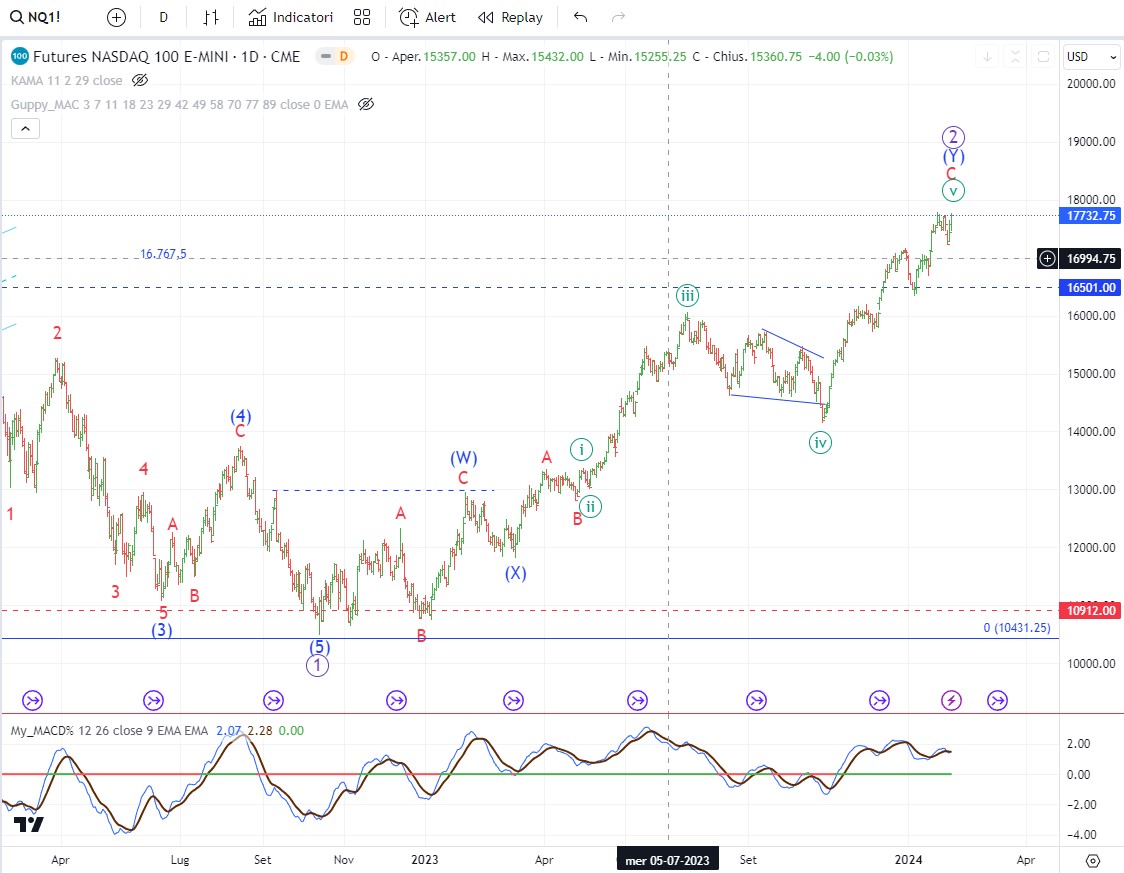Image resolution: width=1124 pixels, height=873 pixels.
Task: Select the KAMA 11 2 29 close legend
Action: pyautogui.click(x=67, y=80)
